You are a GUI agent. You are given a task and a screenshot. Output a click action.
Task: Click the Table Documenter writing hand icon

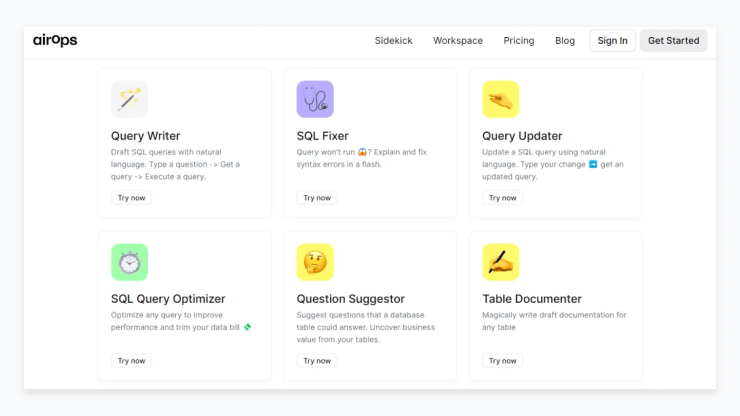click(500, 262)
